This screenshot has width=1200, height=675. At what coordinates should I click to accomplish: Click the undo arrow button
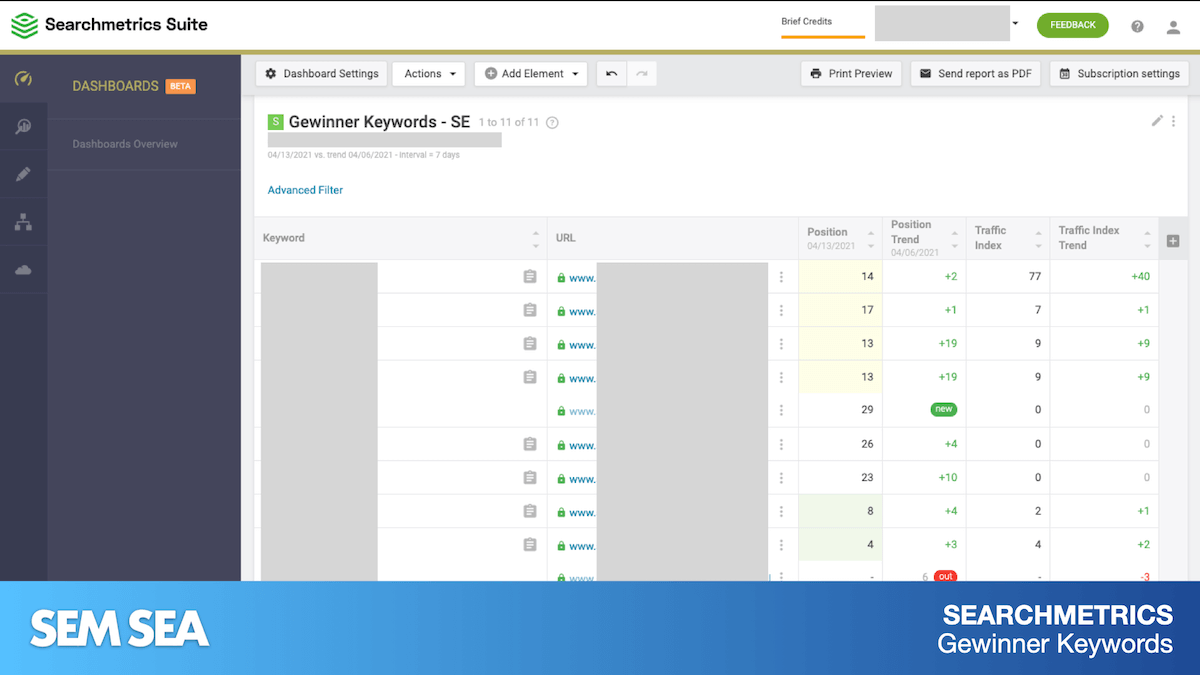(611, 74)
